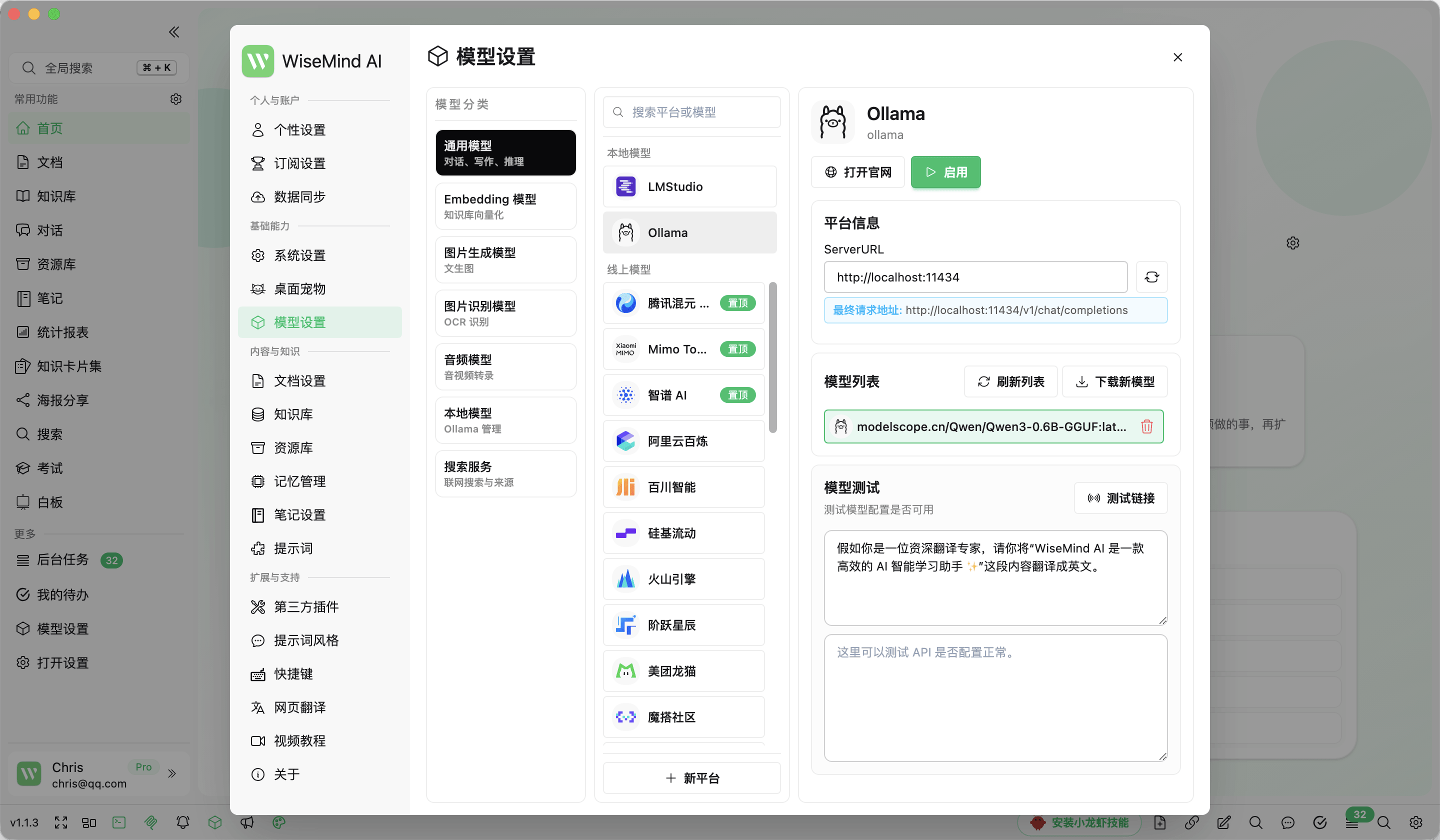
Task: Select 通用模型 category
Action: click(505, 152)
